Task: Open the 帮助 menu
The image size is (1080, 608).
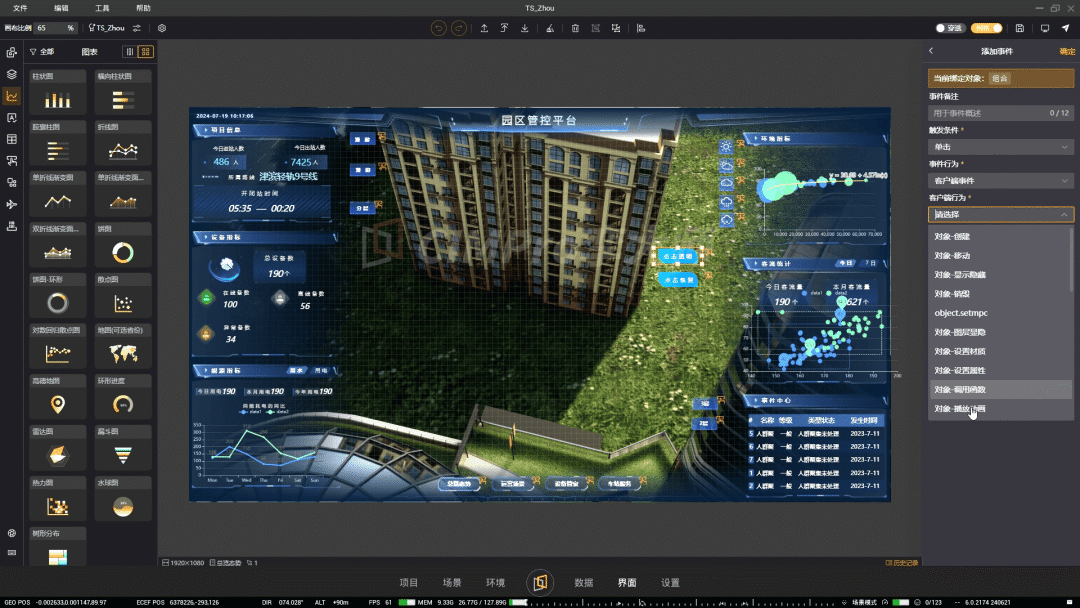Action: point(143,8)
